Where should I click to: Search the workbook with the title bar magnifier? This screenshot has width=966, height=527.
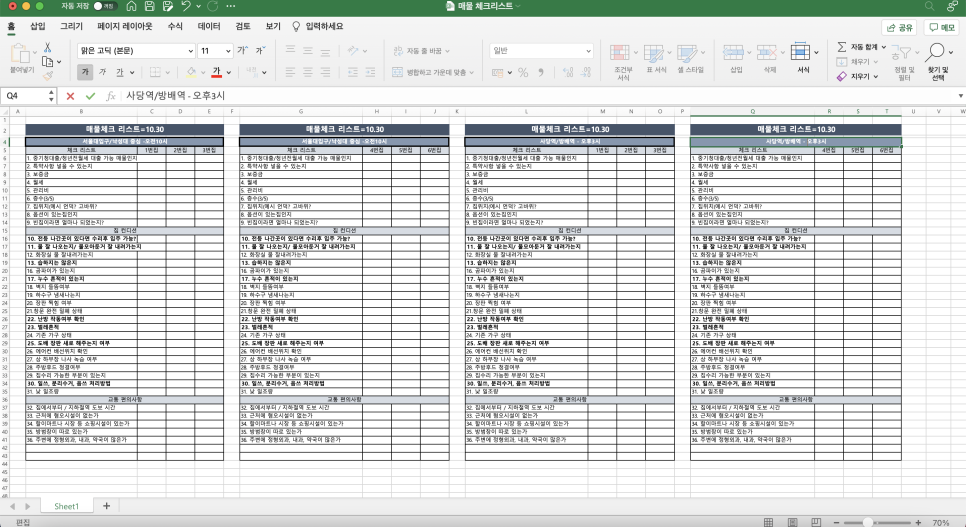click(x=929, y=6)
